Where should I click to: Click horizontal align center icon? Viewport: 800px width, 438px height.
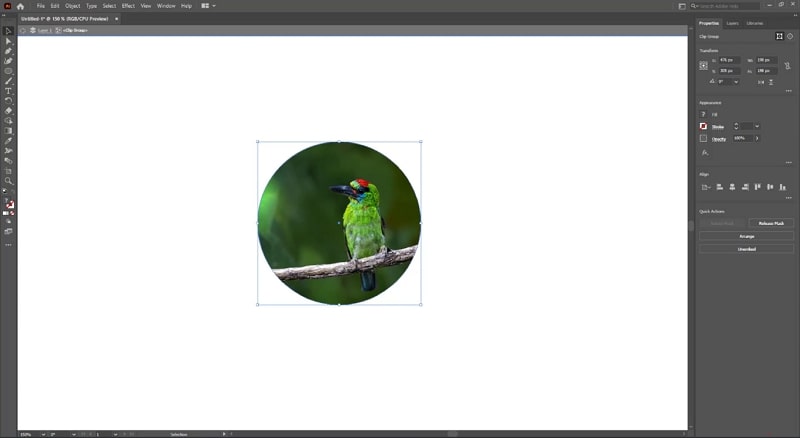[732, 187]
